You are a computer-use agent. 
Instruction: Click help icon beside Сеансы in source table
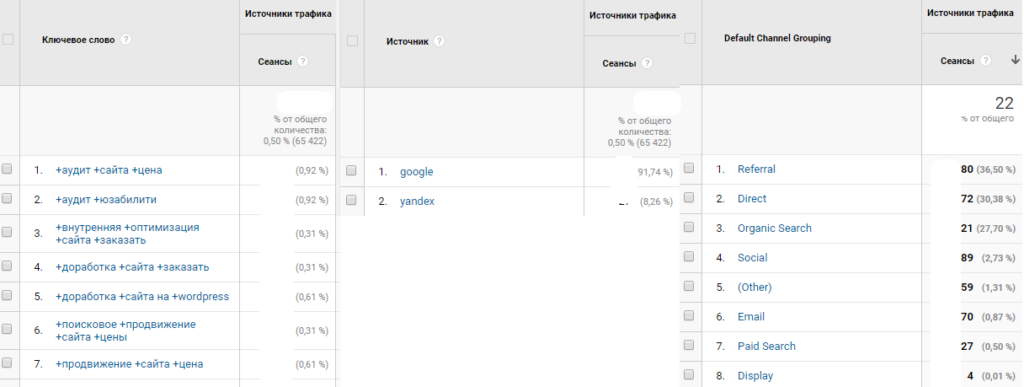coord(647,63)
